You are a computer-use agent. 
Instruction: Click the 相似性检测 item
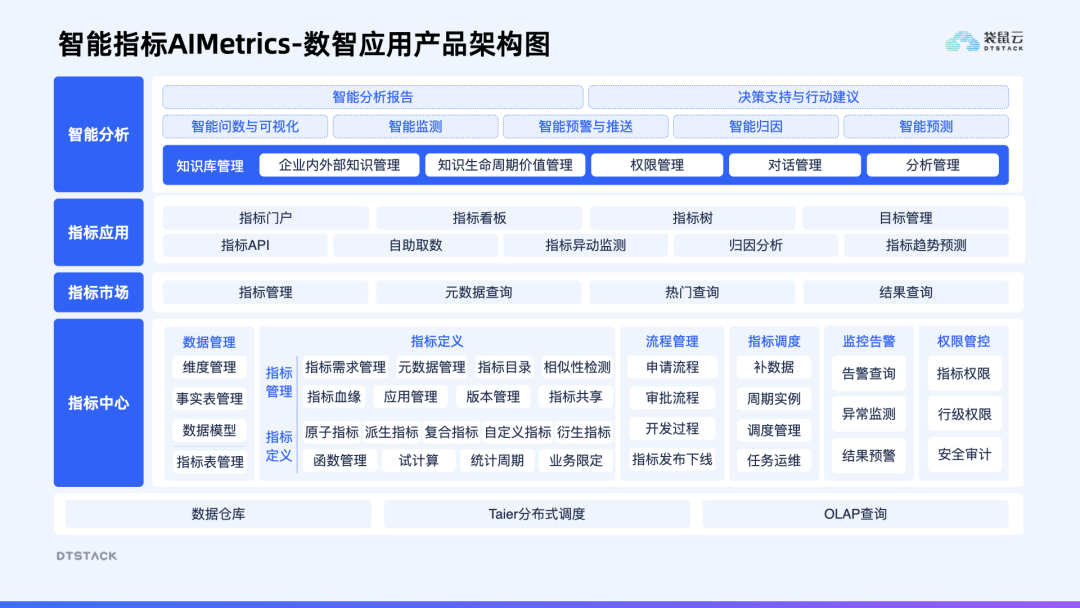[577, 367]
